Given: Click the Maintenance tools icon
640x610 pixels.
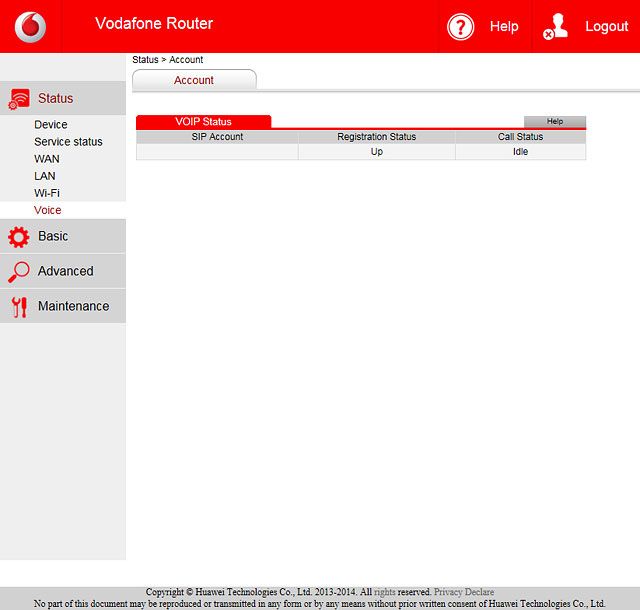Looking at the screenshot, I should [x=19, y=307].
